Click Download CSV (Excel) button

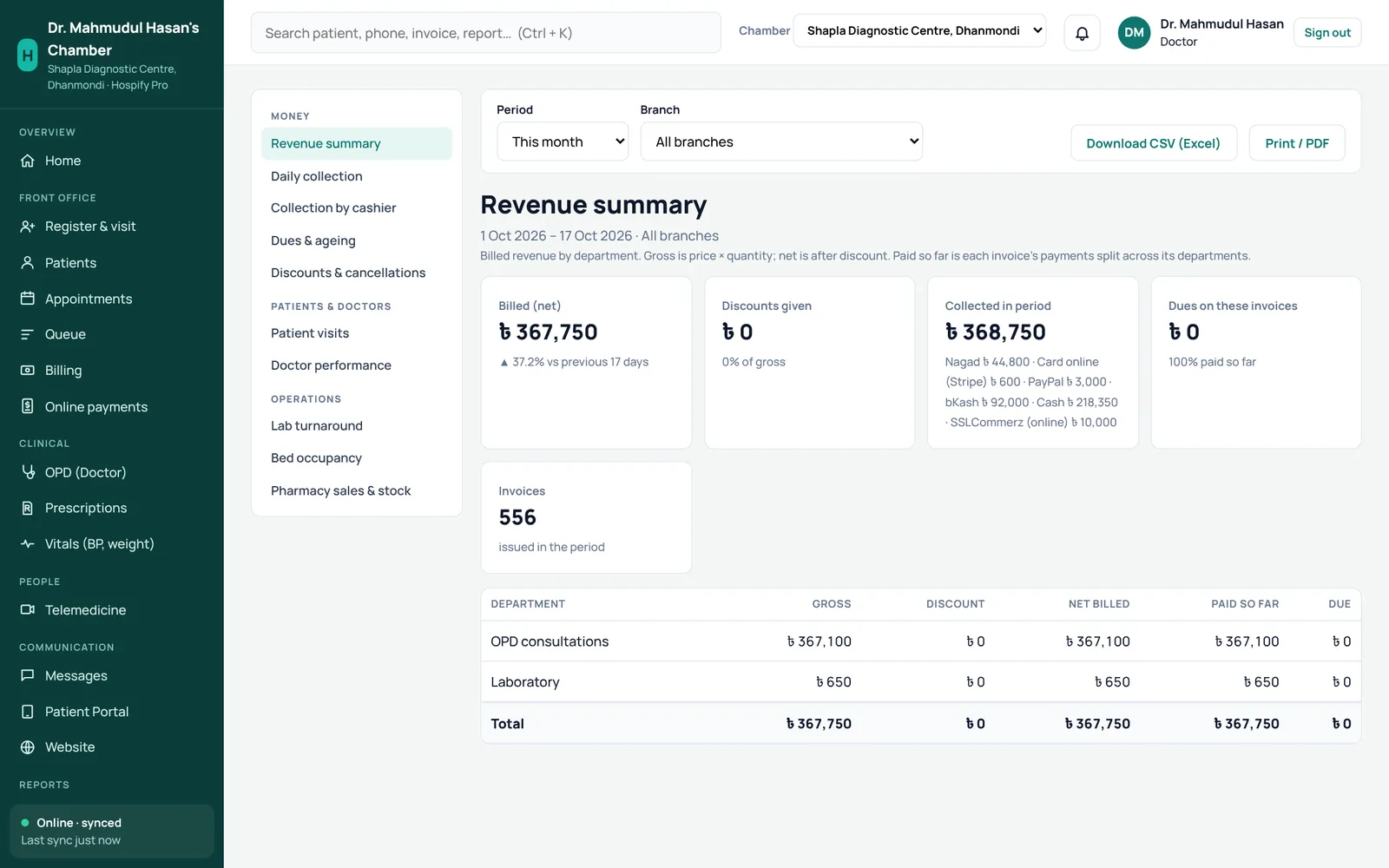pos(1154,143)
